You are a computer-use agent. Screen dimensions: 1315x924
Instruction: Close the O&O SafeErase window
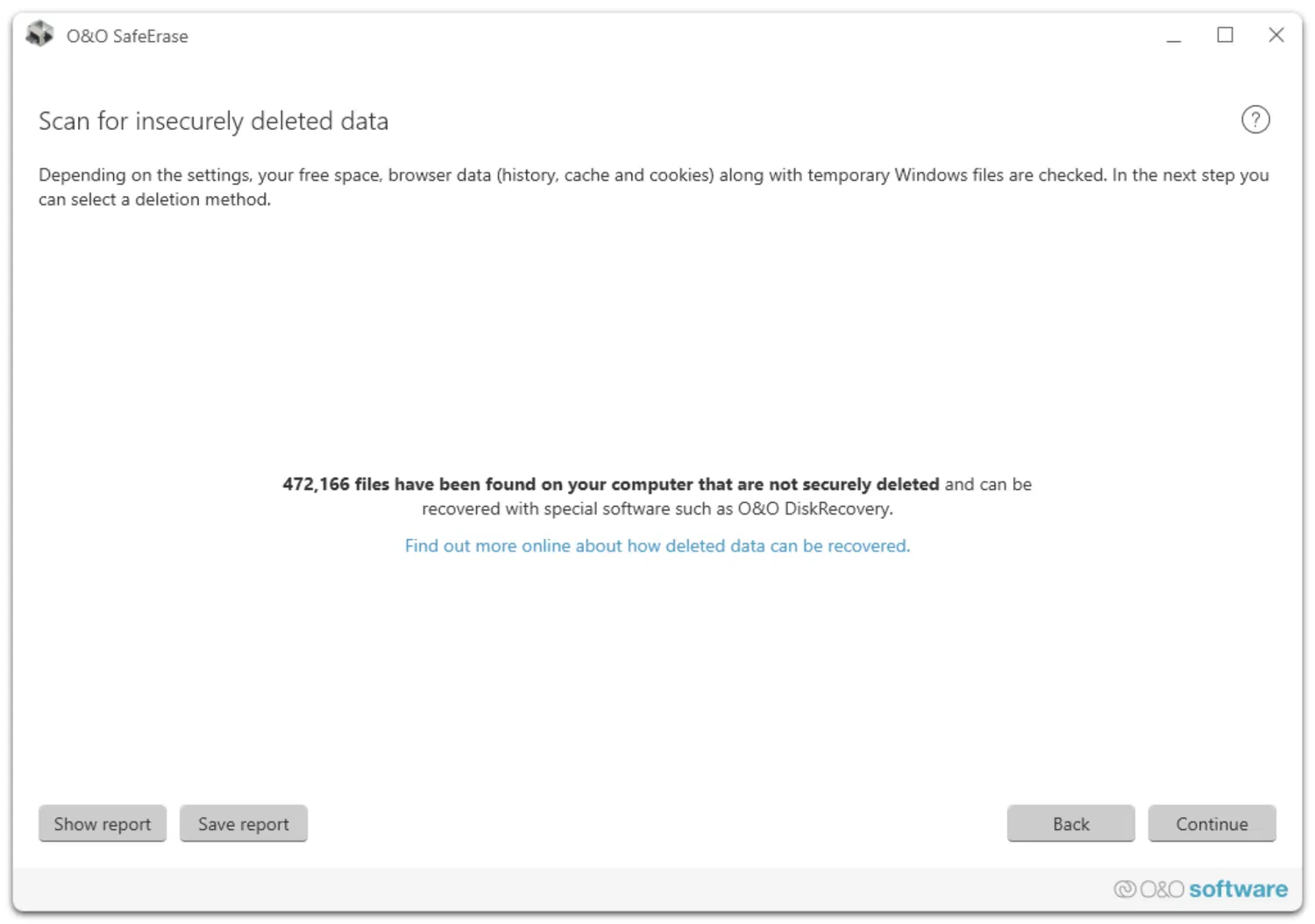1276,35
